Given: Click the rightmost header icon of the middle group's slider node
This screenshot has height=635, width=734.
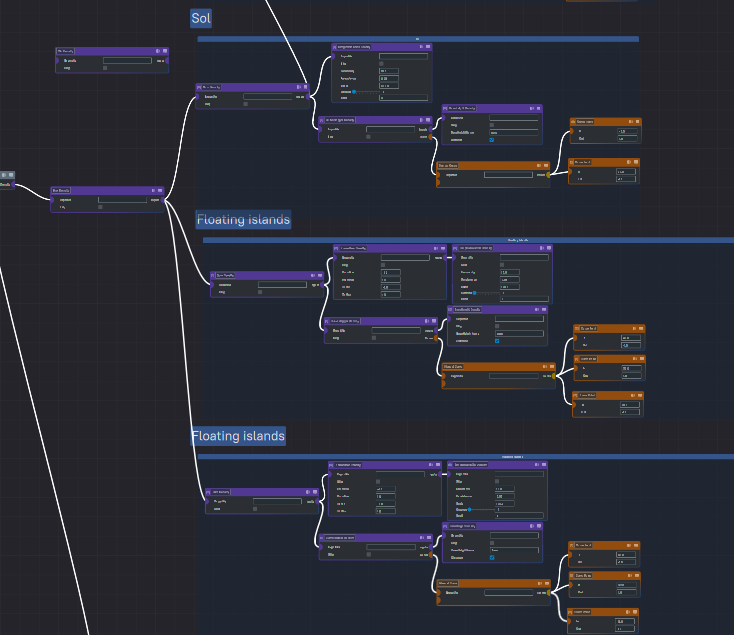Looking at the screenshot, I should coord(549,248).
